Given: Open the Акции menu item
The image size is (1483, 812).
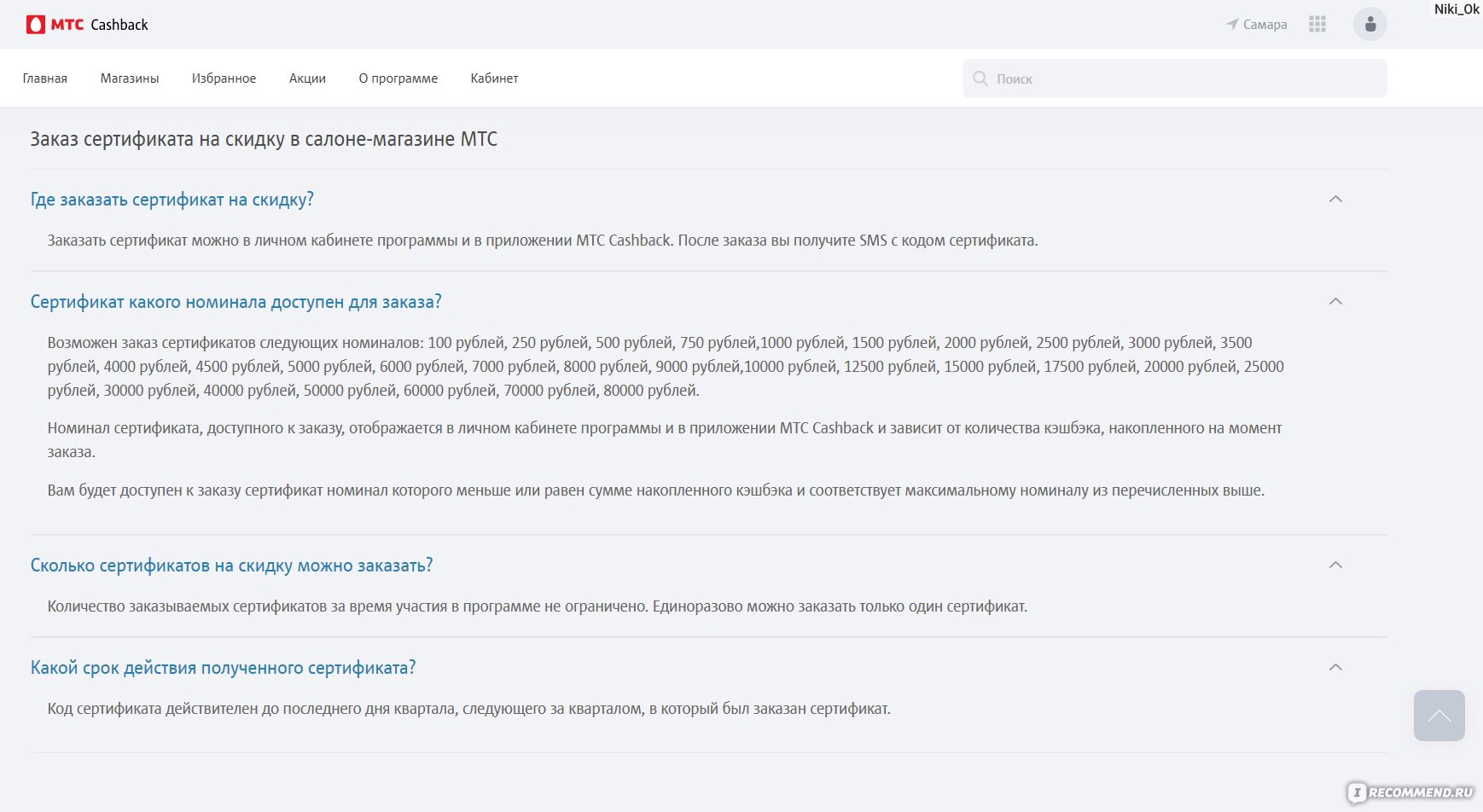Looking at the screenshot, I should coord(307,78).
